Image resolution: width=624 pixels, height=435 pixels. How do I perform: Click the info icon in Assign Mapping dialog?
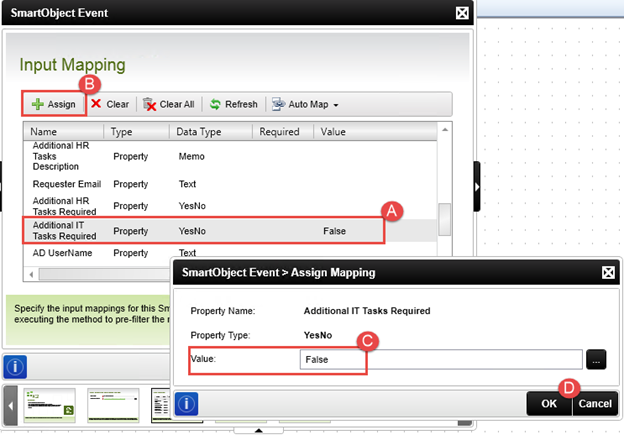(186, 404)
